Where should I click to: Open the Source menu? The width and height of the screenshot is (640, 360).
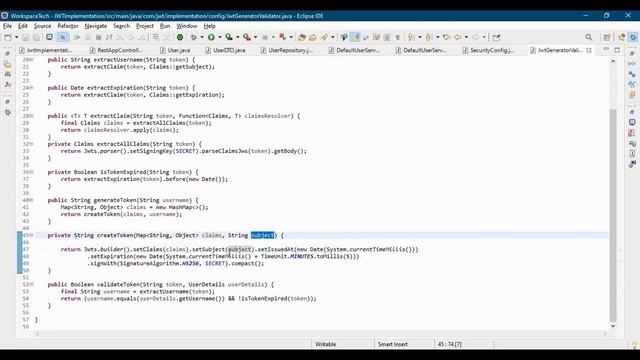click(42, 26)
